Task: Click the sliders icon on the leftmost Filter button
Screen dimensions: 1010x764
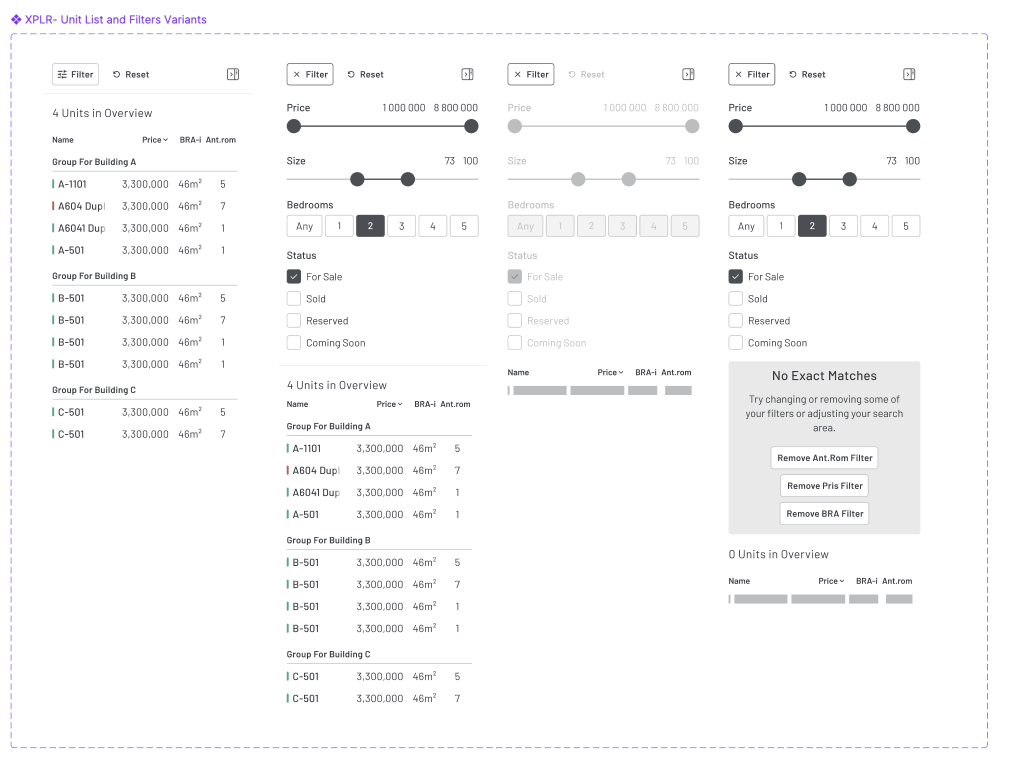Action: tap(62, 74)
